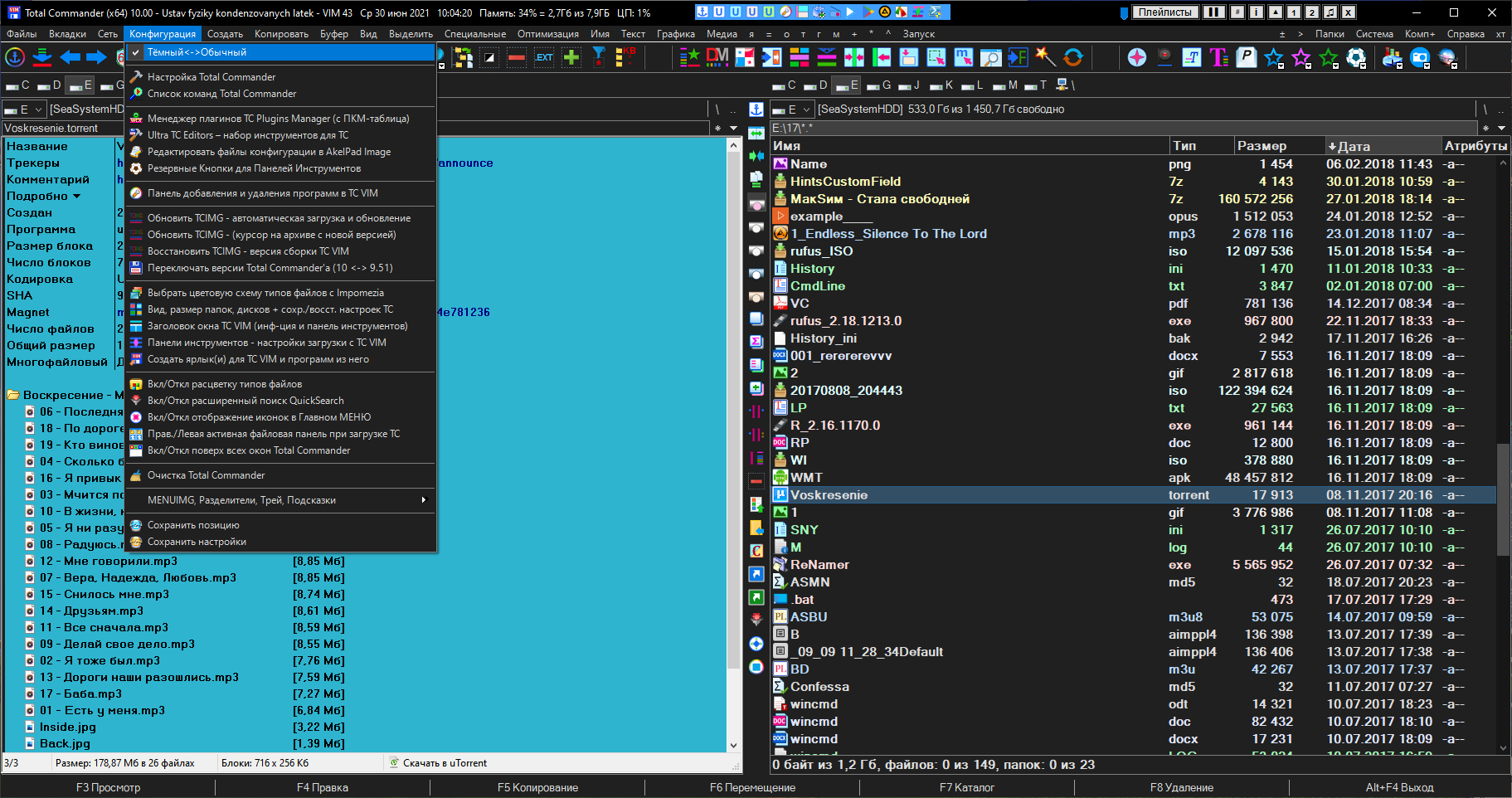Click the KB size list toolbar icon

(626, 56)
